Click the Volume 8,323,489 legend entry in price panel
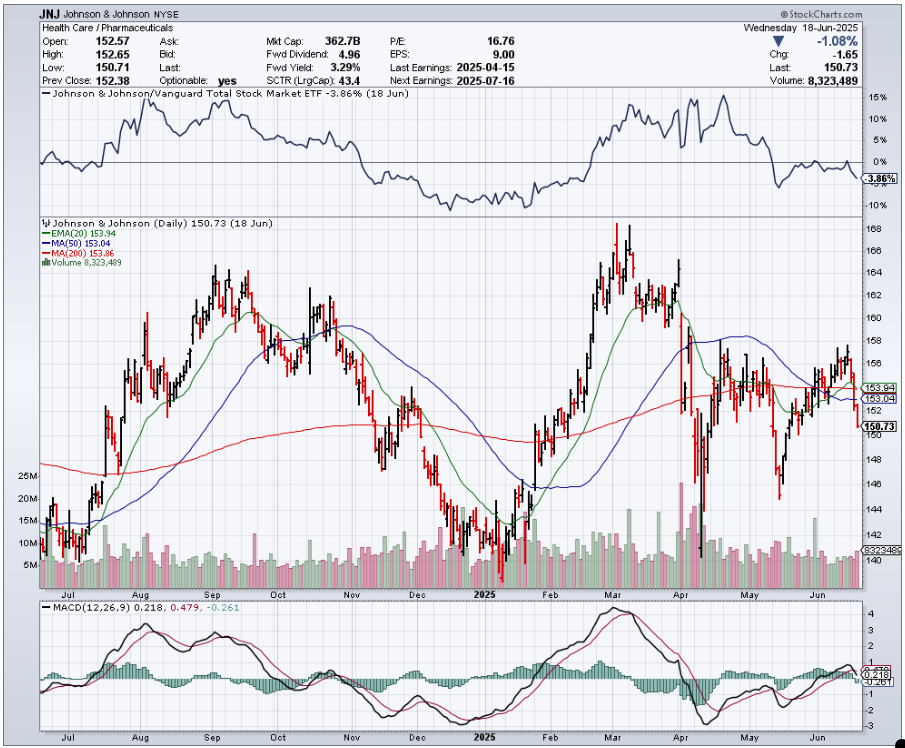905x748 pixels. 82,263
